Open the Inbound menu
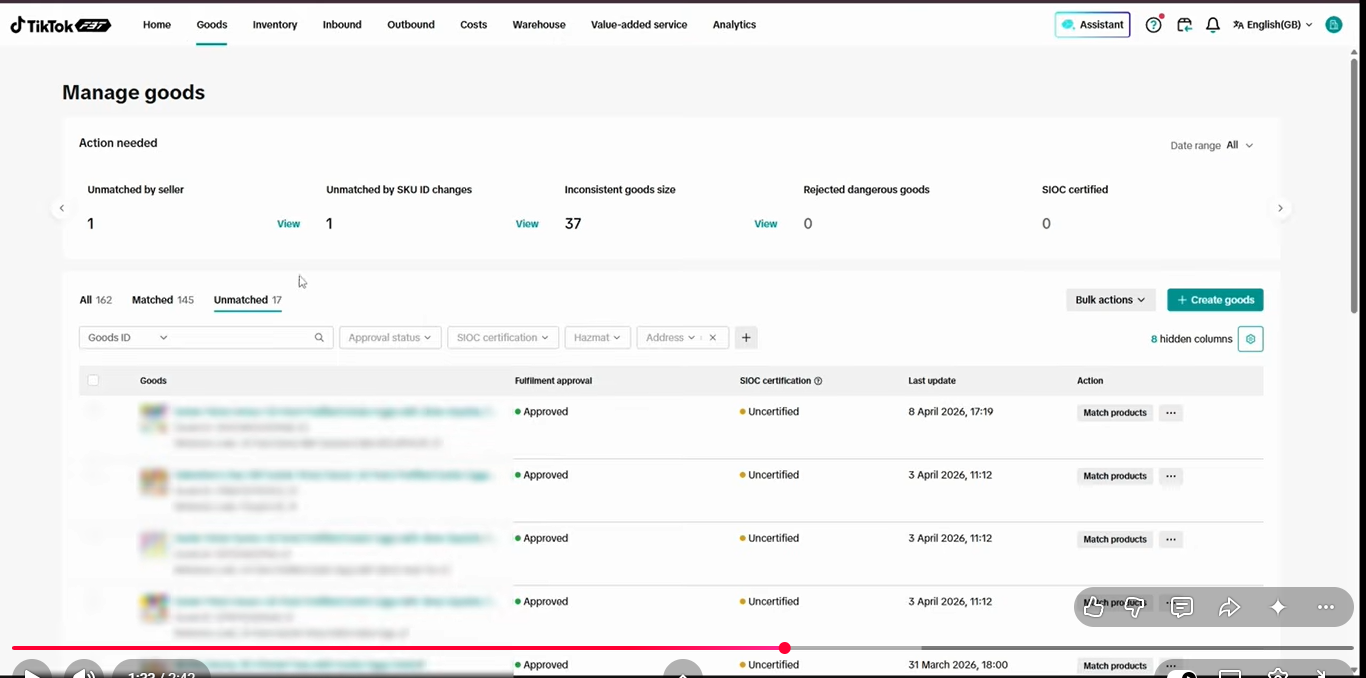Image resolution: width=1366 pixels, height=678 pixels. tap(342, 25)
